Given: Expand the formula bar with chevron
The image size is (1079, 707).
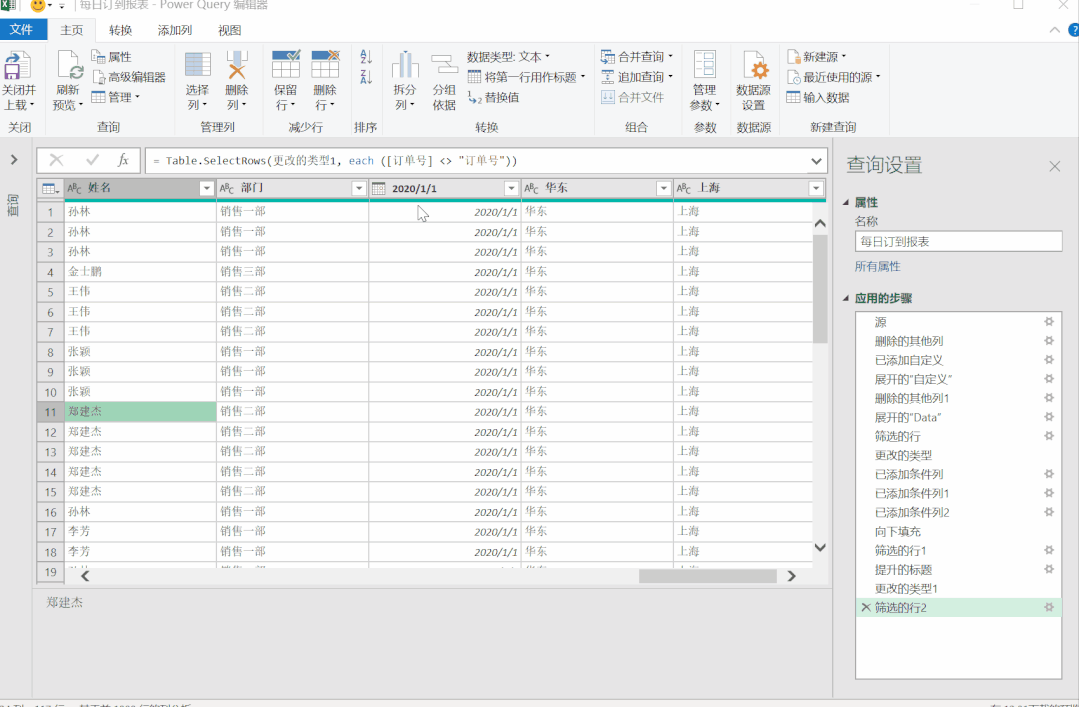Looking at the screenshot, I should pyautogui.click(x=816, y=161).
